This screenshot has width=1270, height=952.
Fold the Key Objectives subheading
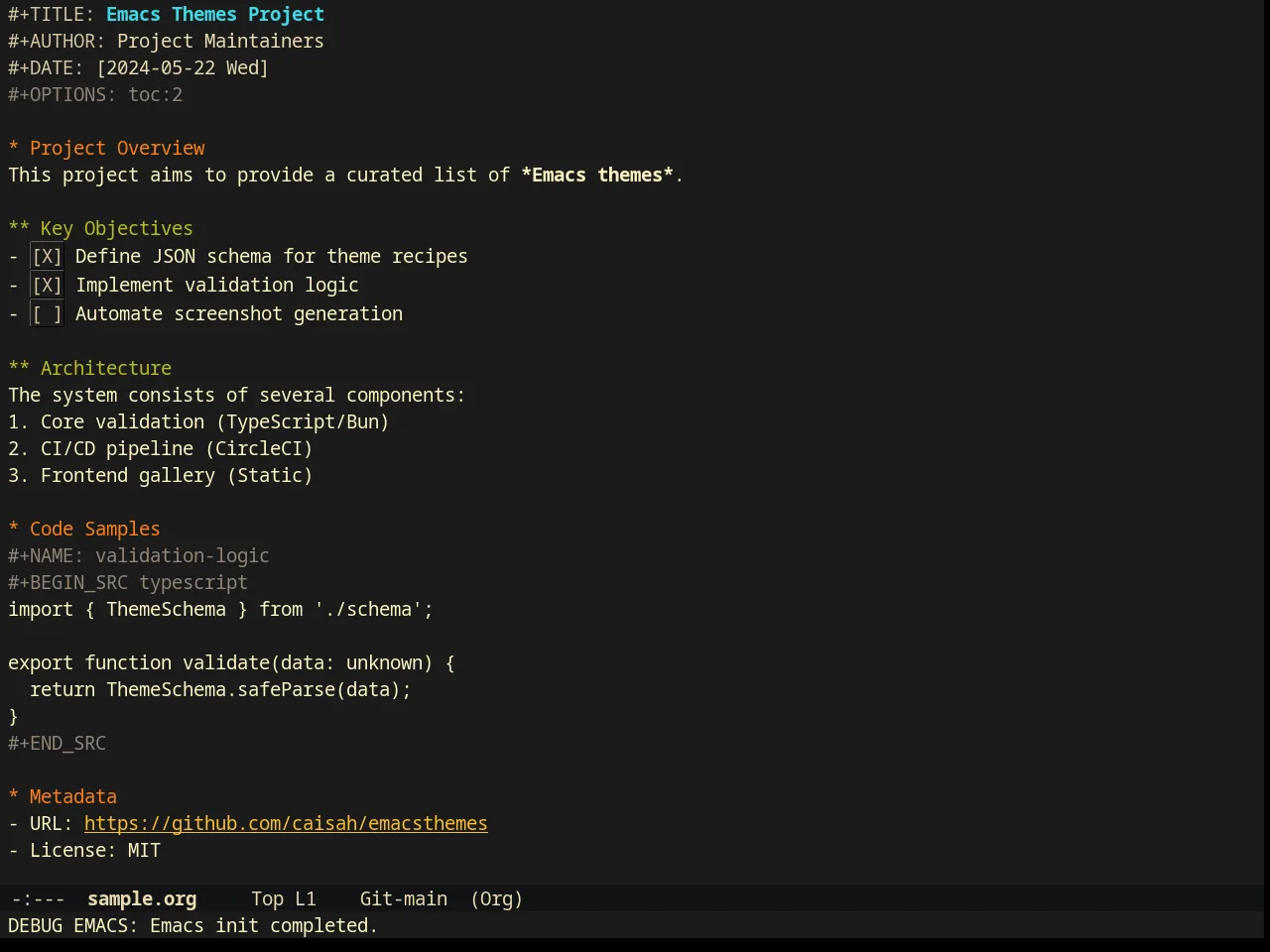coord(101,228)
